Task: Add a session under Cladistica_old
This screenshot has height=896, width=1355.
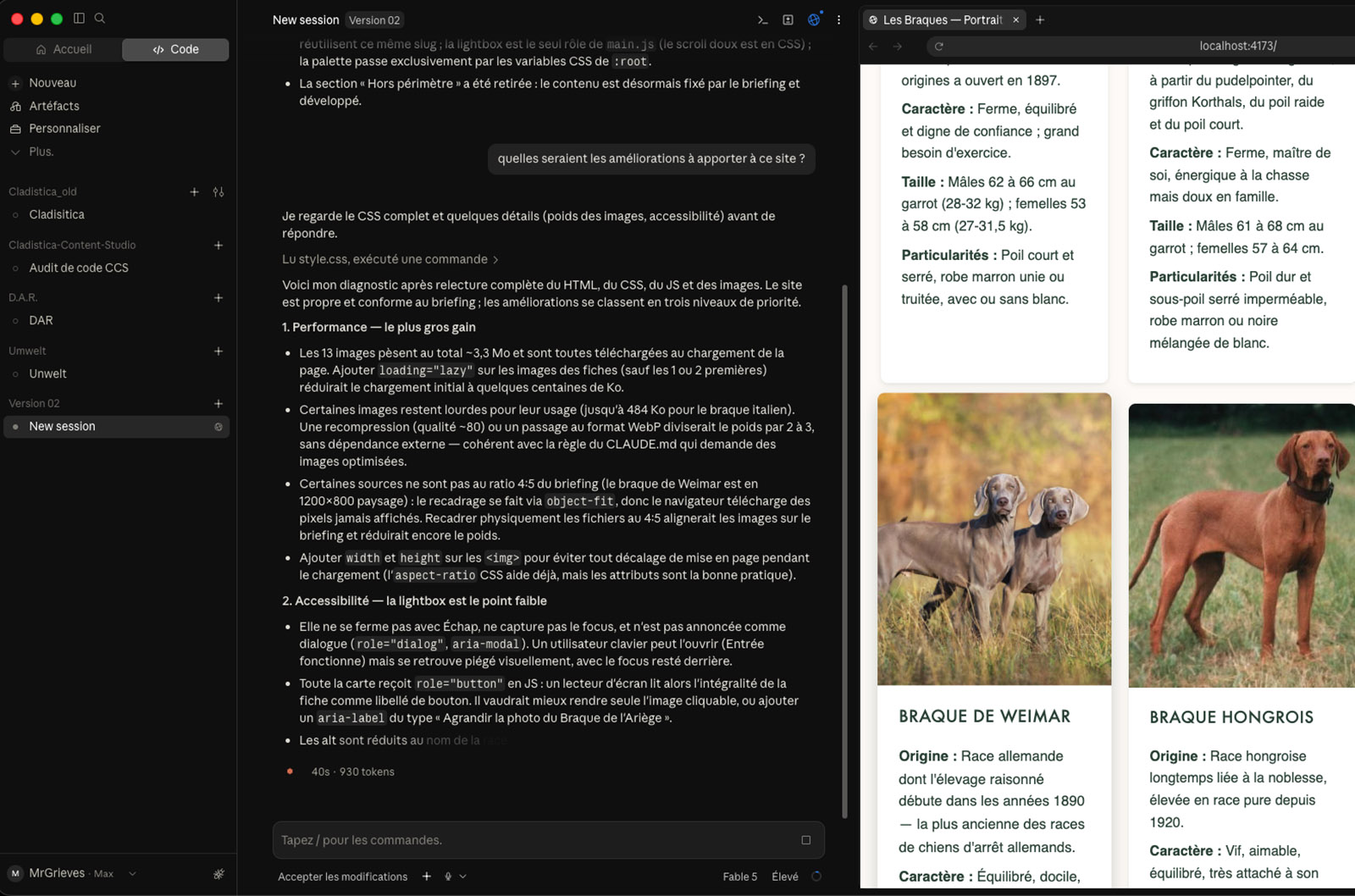Action: tap(194, 192)
